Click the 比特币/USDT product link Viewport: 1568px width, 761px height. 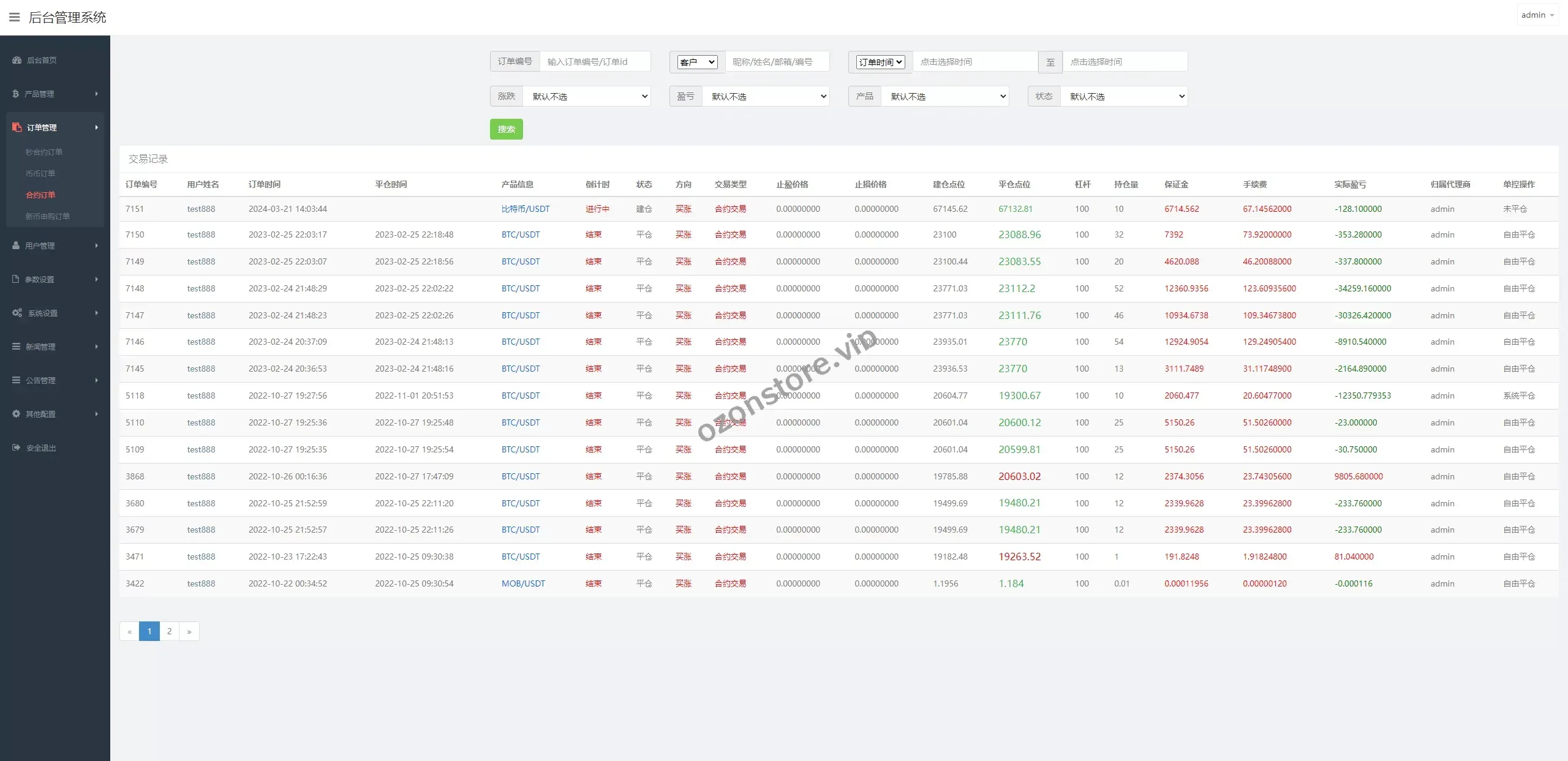pyautogui.click(x=525, y=209)
